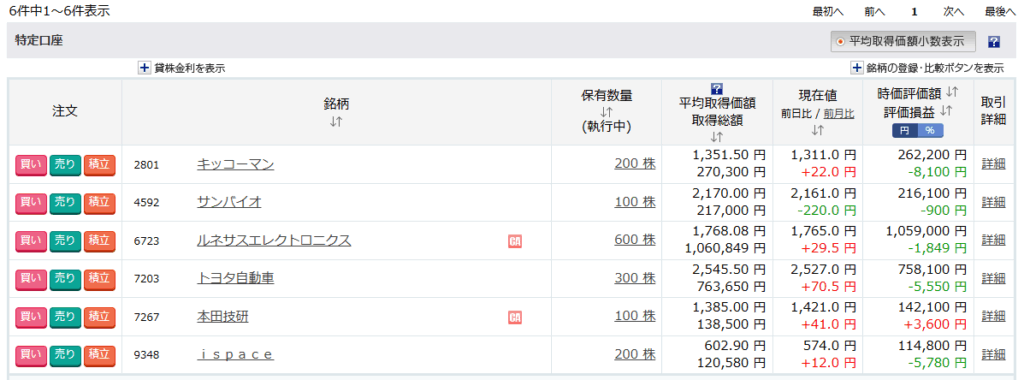The height and width of the screenshot is (380, 1024).
Task: Sort by 時価評価額 using the arrows icon
Action: 952,92
